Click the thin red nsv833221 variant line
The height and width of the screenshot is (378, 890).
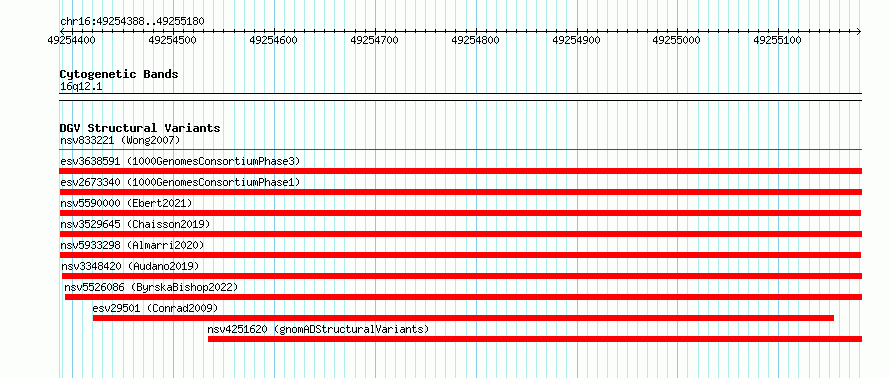click(x=460, y=149)
